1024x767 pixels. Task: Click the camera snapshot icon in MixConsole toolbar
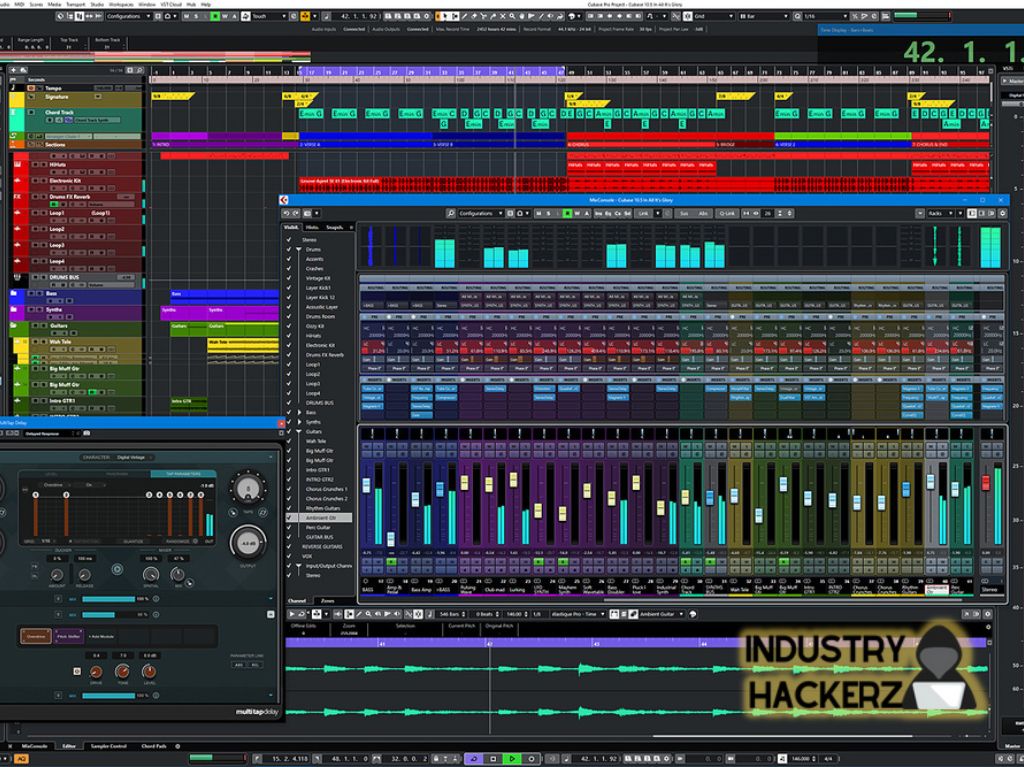click(305, 213)
